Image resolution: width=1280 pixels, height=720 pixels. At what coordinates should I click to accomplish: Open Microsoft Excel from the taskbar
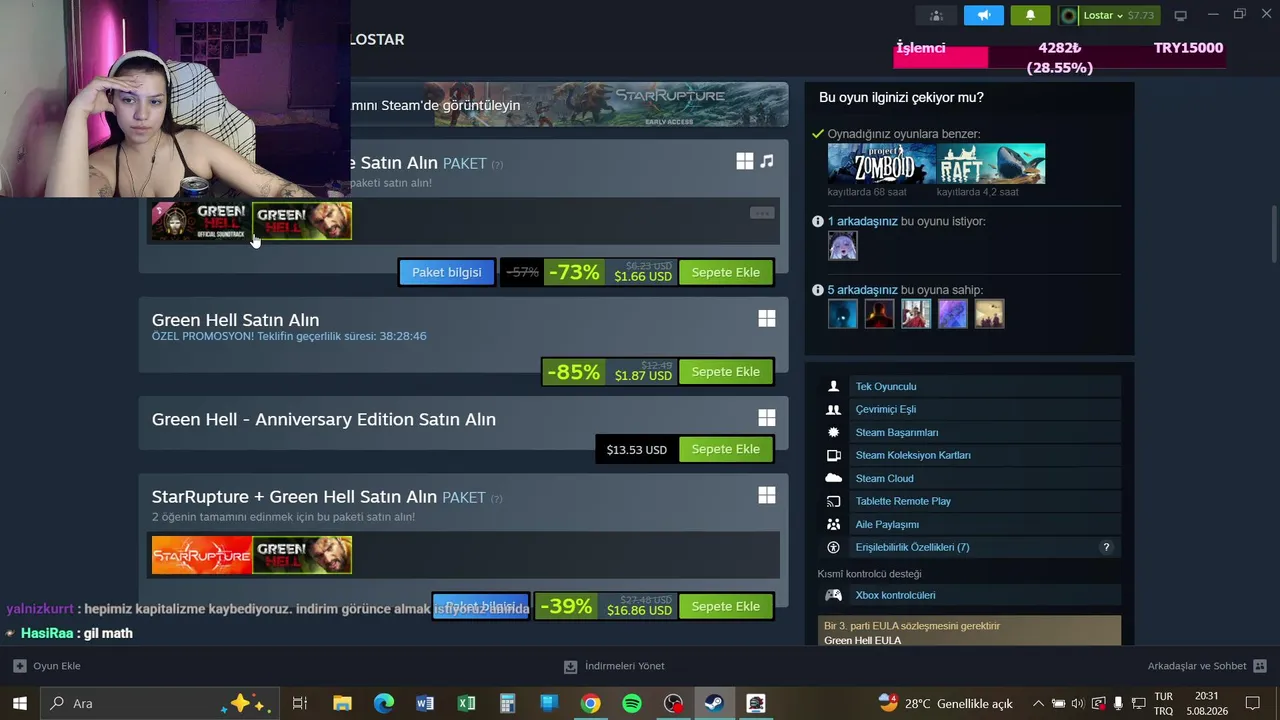466,703
